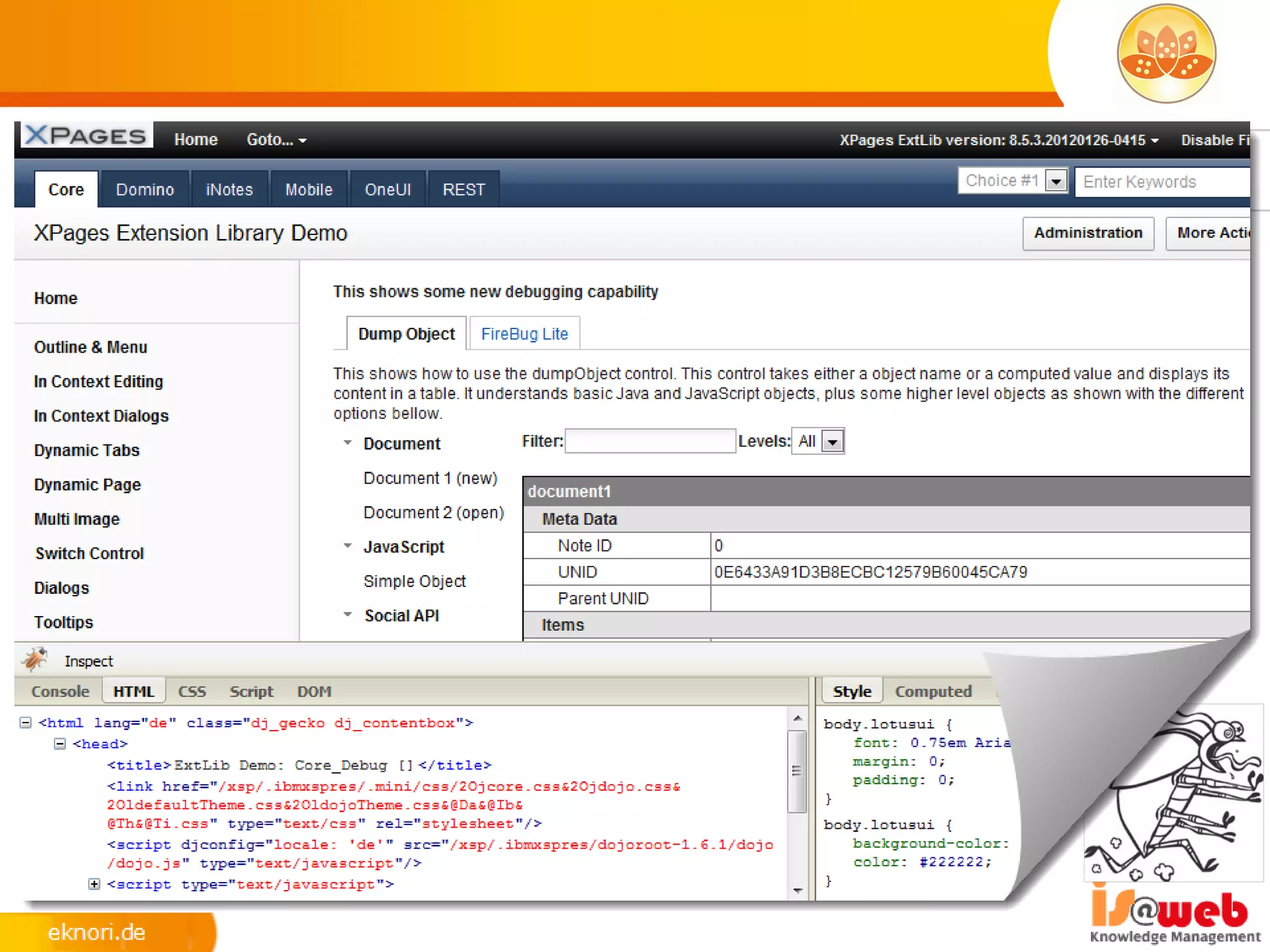Open the Levels All dropdown

point(833,442)
